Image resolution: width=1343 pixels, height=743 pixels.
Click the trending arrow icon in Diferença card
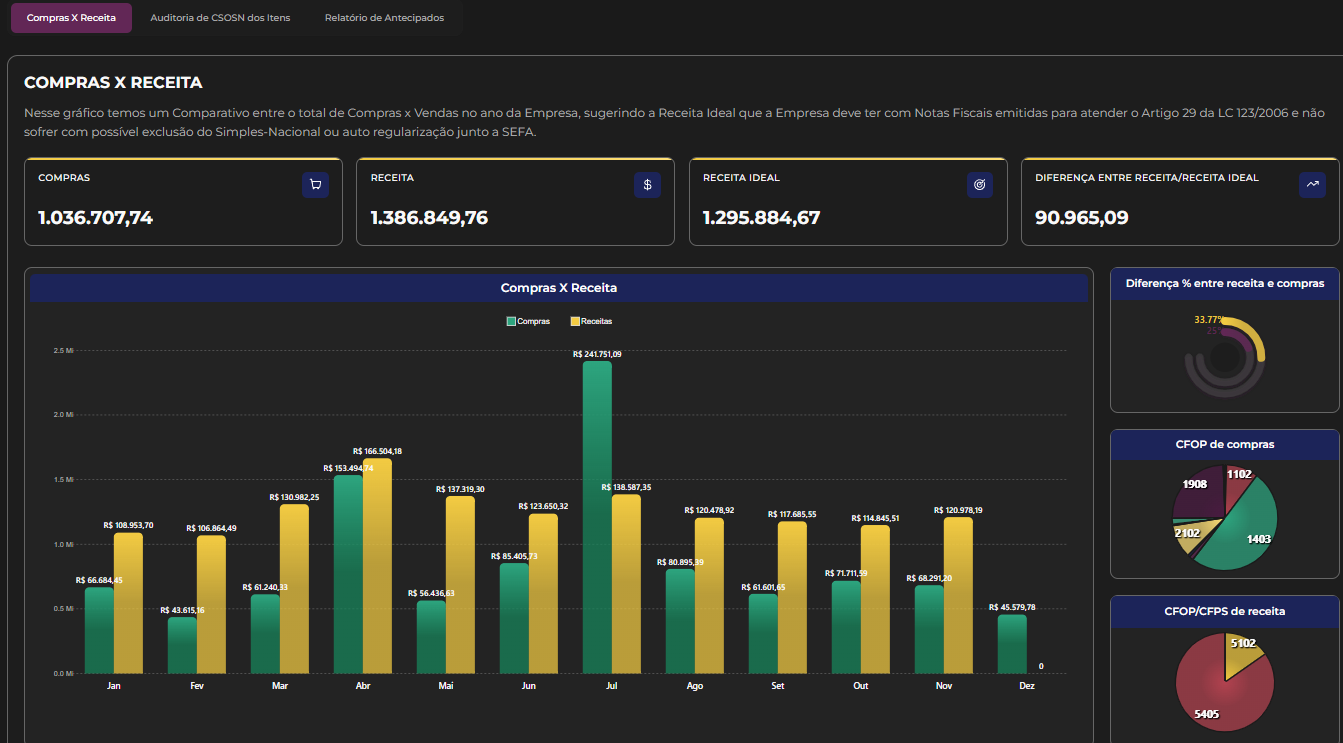tap(1312, 185)
